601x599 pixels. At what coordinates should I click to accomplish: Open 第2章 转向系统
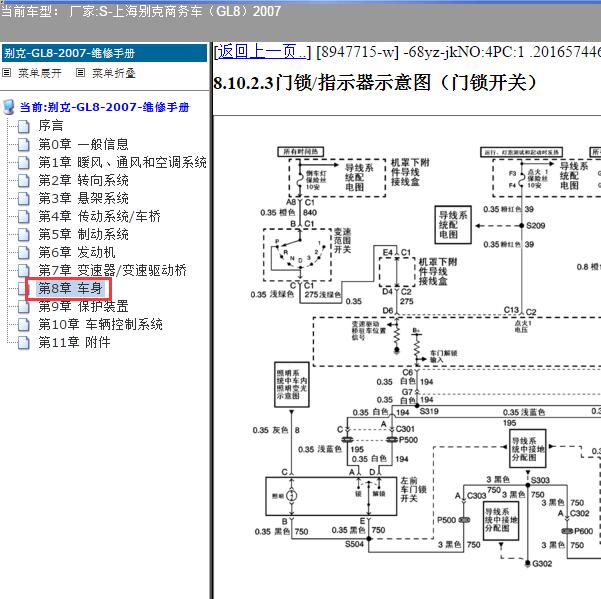[x=84, y=180]
